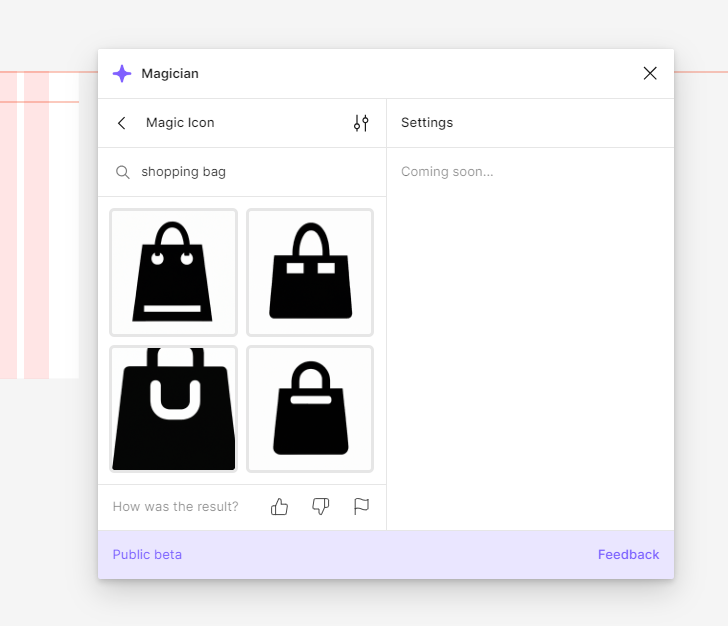Image resolution: width=728 pixels, height=626 pixels.
Task: Select the bag with a horizontal stripe
Action: 310,409
